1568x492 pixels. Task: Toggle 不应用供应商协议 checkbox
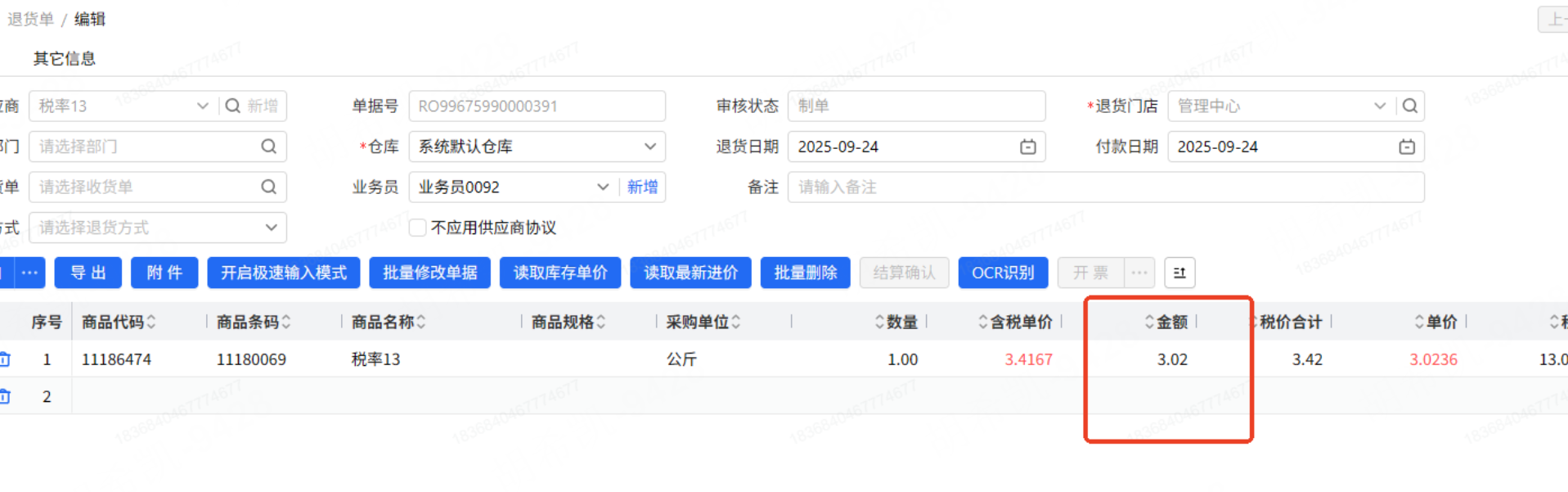417,228
